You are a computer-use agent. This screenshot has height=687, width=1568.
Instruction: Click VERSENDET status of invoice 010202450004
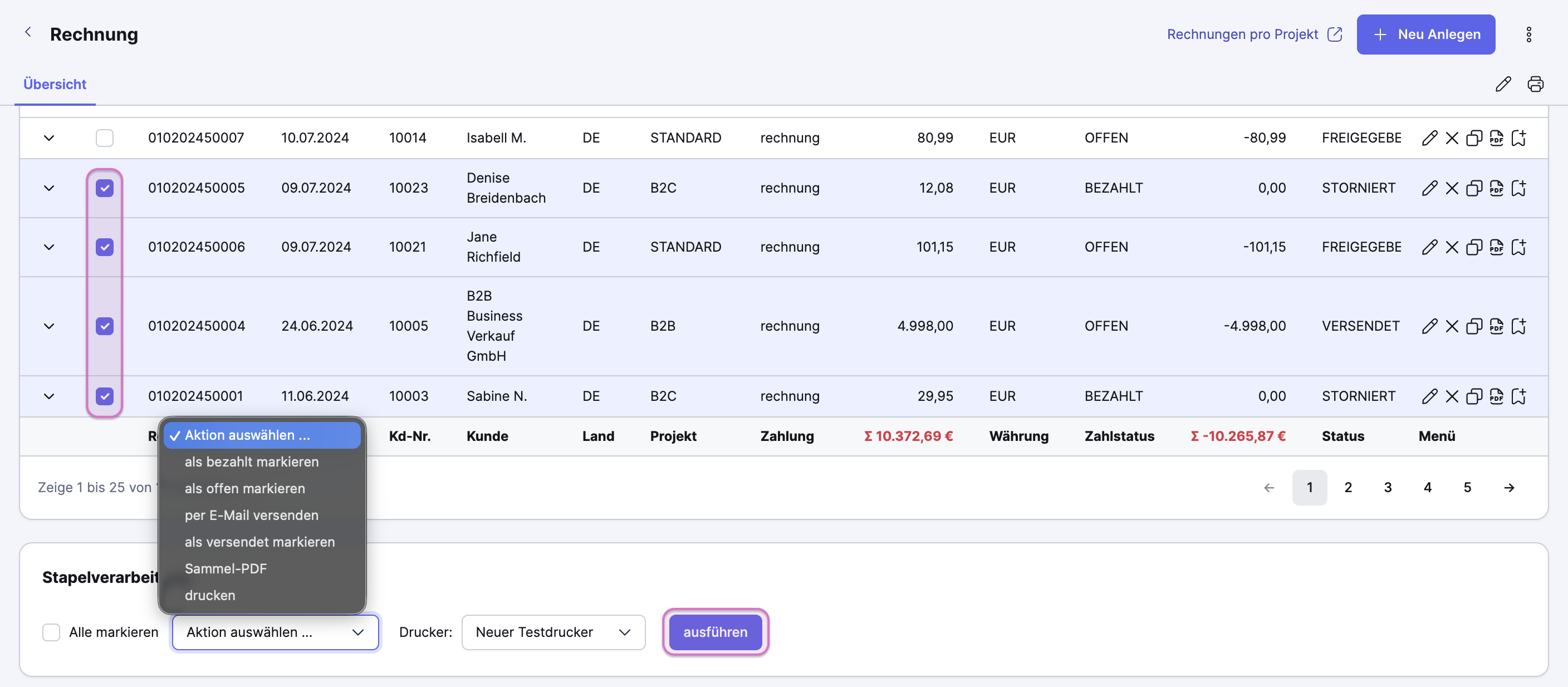coord(1360,326)
